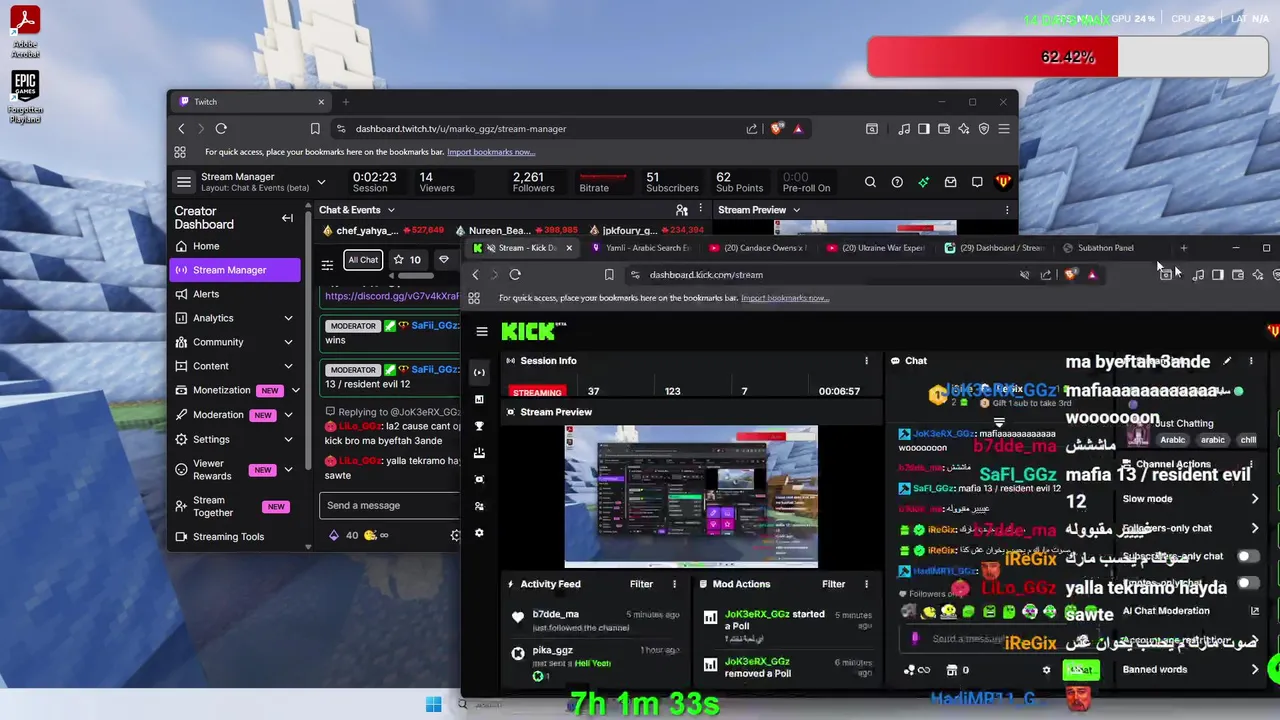Open Brave Shields icon in Twitch window
The image size is (1280, 720).
(x=777, y=128)
